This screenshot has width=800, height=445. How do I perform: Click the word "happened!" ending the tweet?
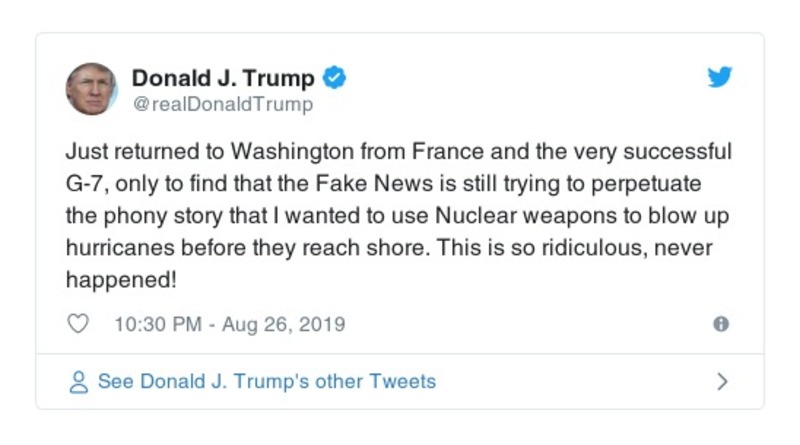click(120, 280)
